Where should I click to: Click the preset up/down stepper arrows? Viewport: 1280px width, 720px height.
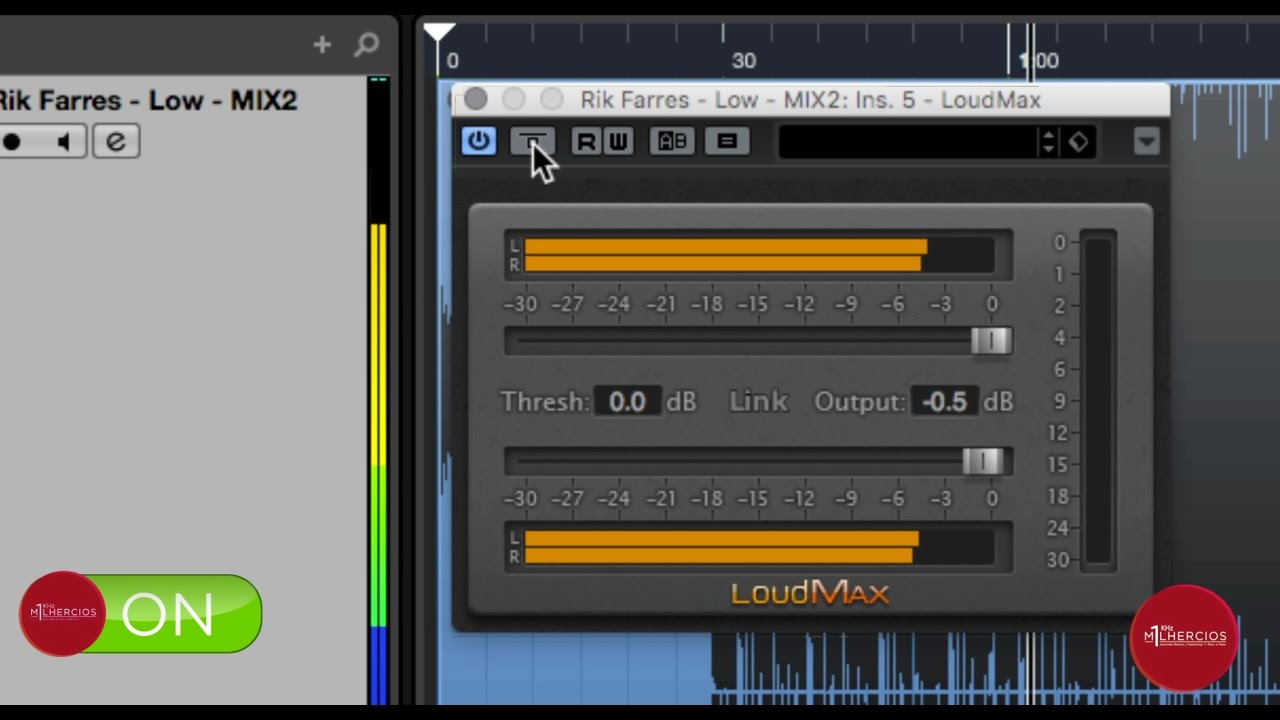pyautogui.click(x=1048, y=142)
